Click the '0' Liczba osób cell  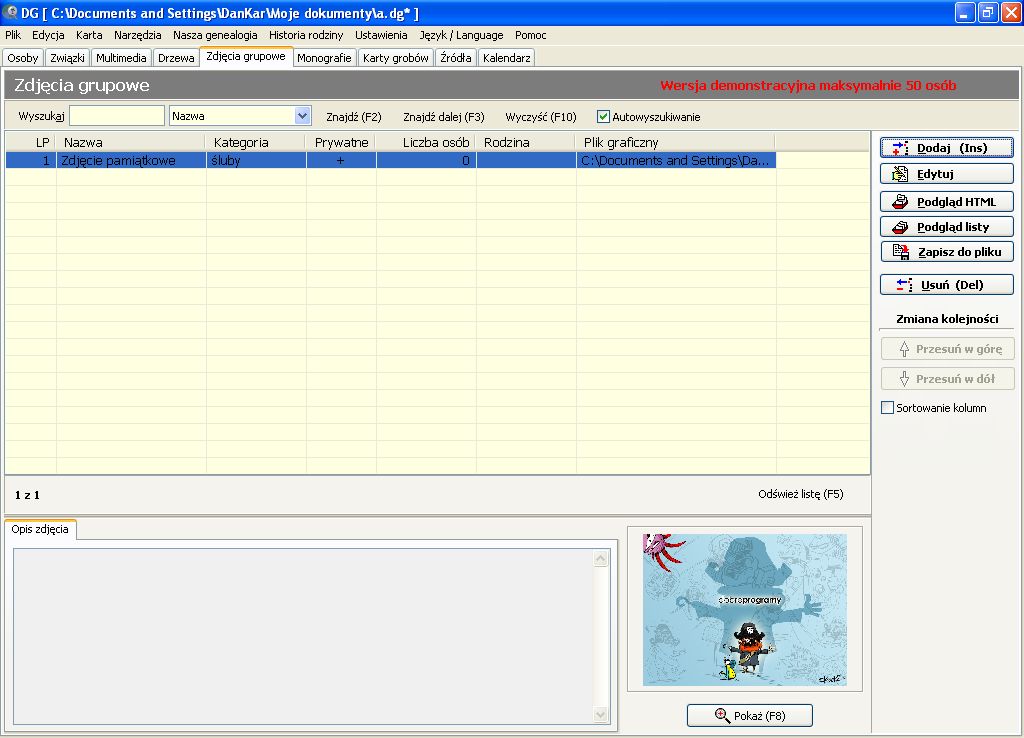pos(426,161)
